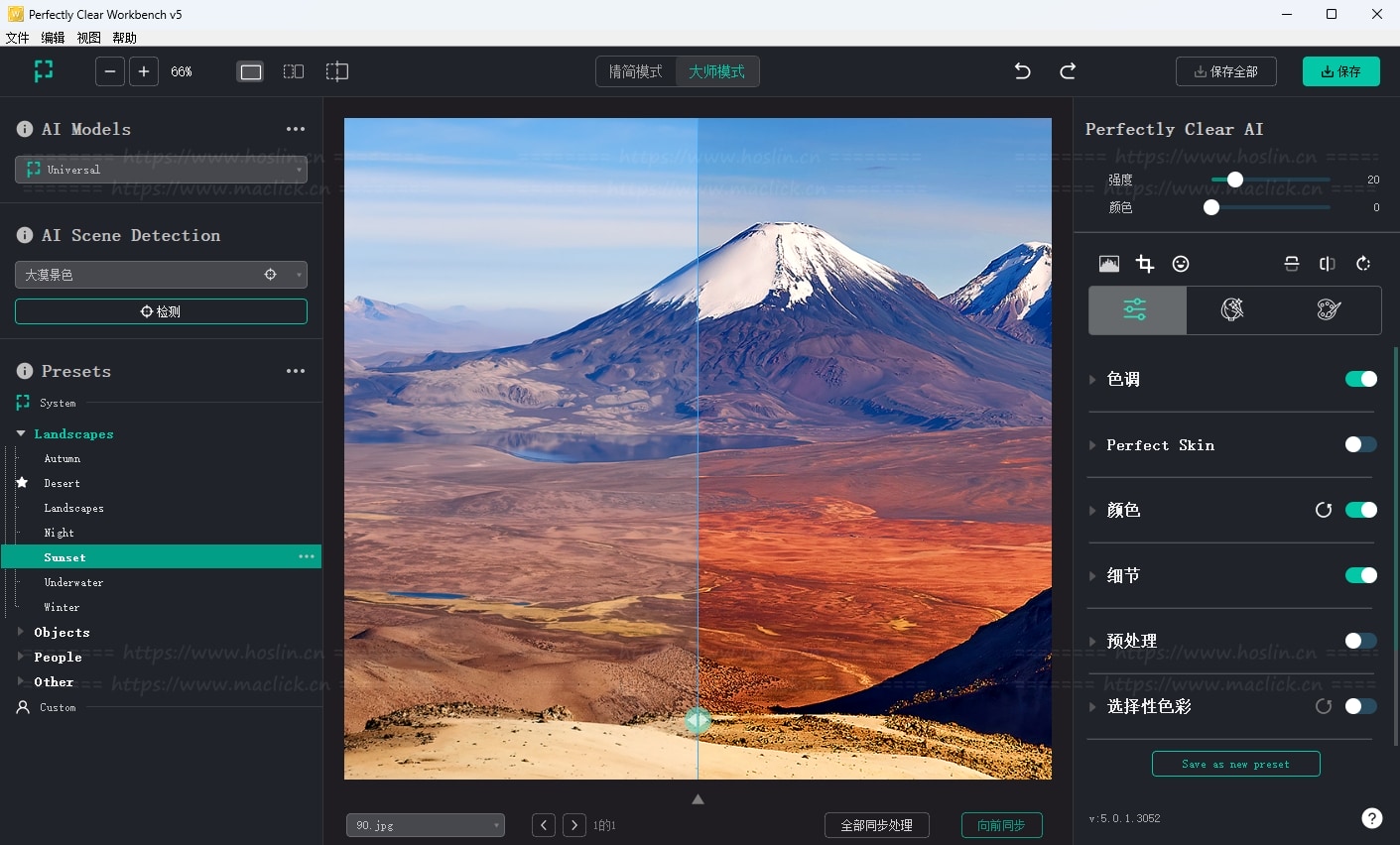The image size is (1400, 845).
Task: Open the 编辑 menu
Action: [x=54, y=38]
